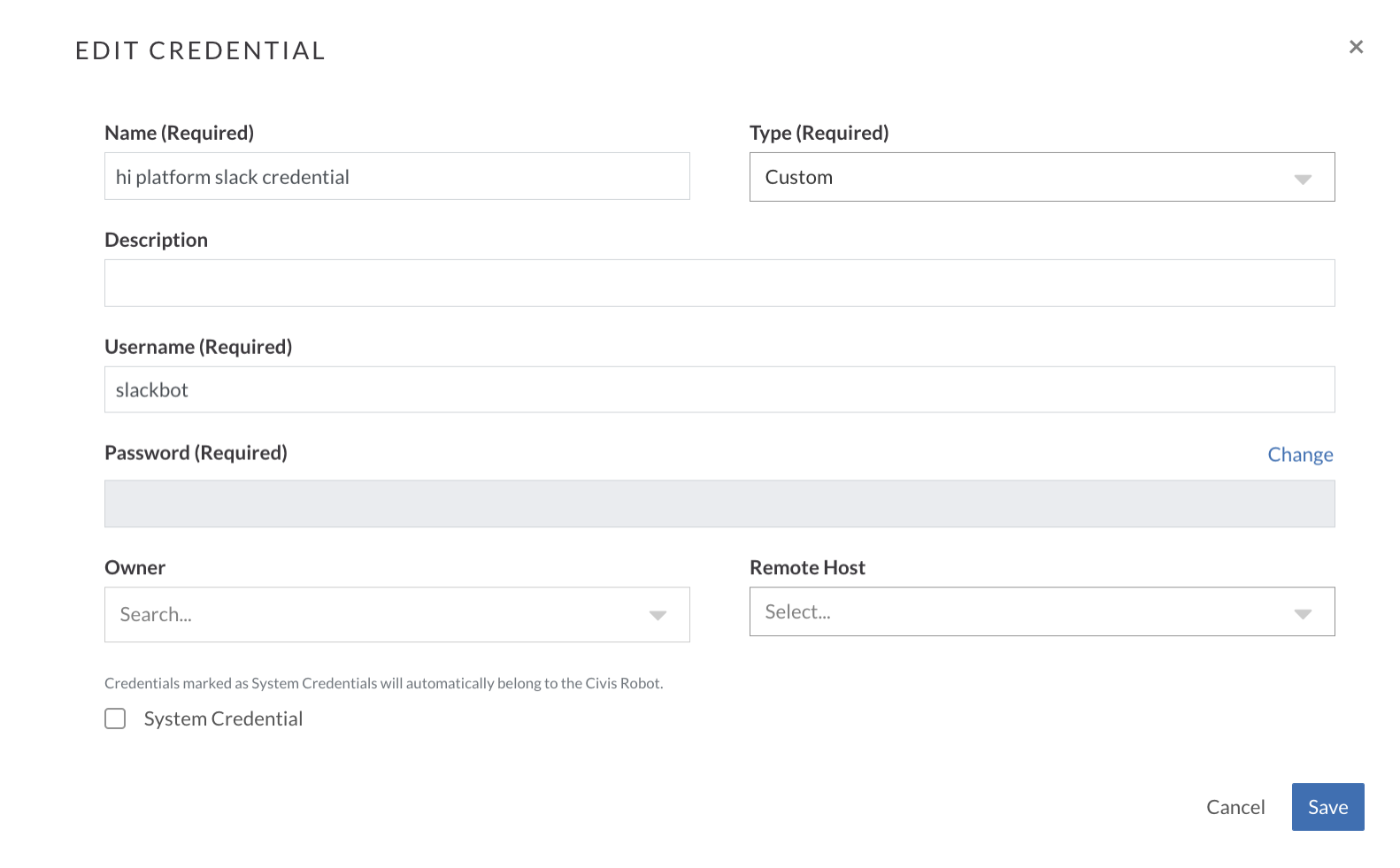Click the Owner search dropdown arrow

[658, 615]
